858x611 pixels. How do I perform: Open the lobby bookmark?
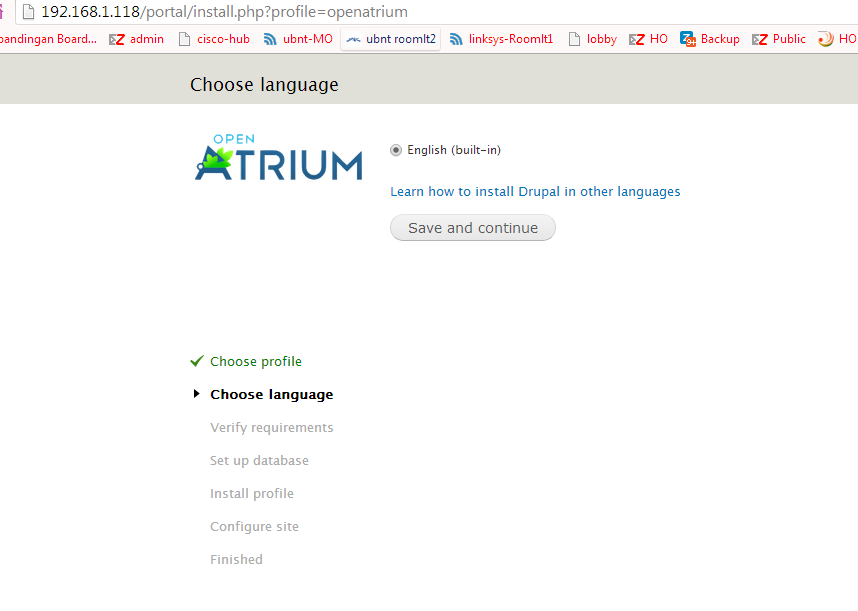(593, 39)
